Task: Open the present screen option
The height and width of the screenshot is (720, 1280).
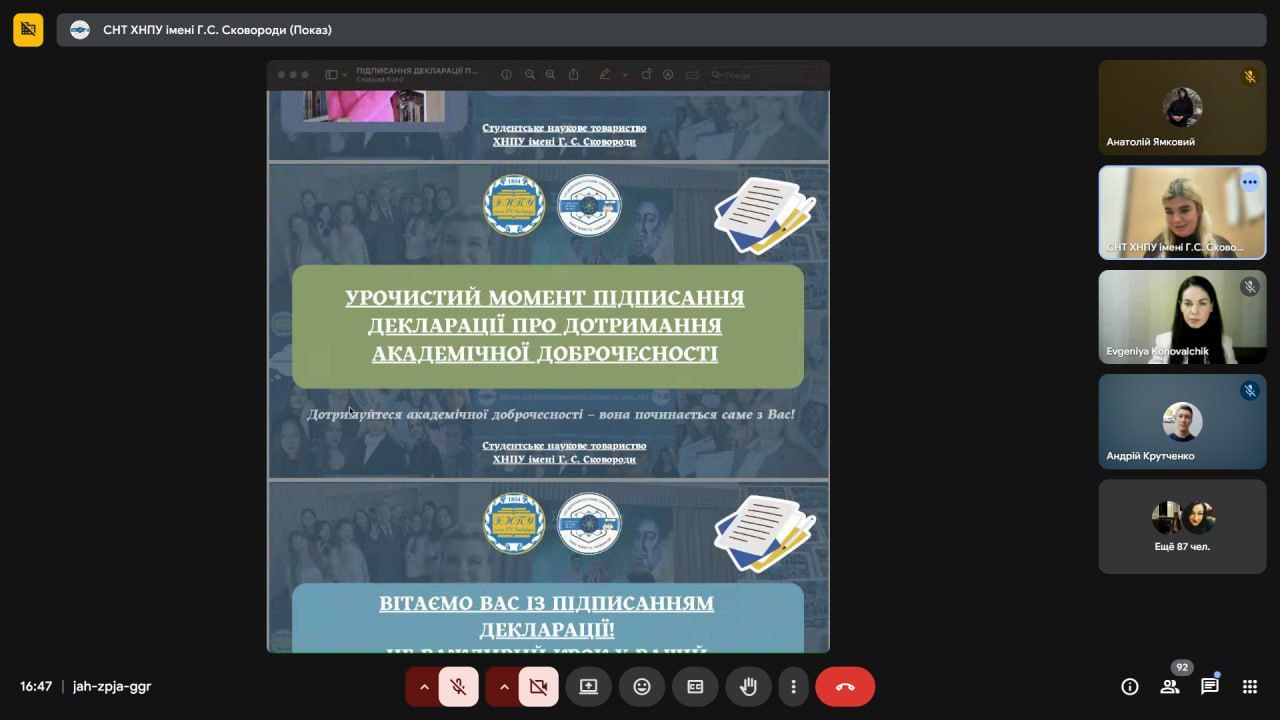Action: 588,687
